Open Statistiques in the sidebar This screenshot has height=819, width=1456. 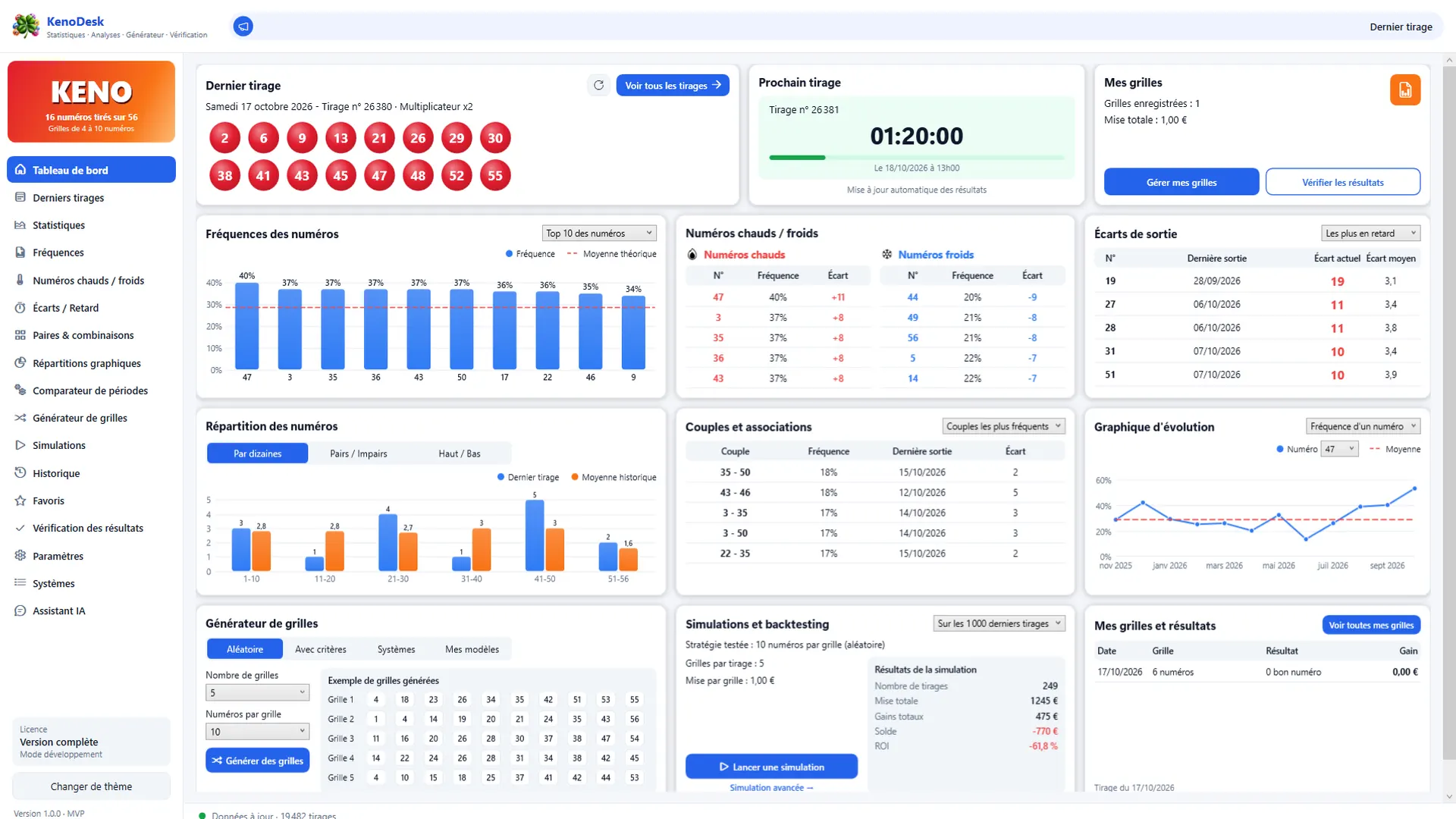coord(91,225)
